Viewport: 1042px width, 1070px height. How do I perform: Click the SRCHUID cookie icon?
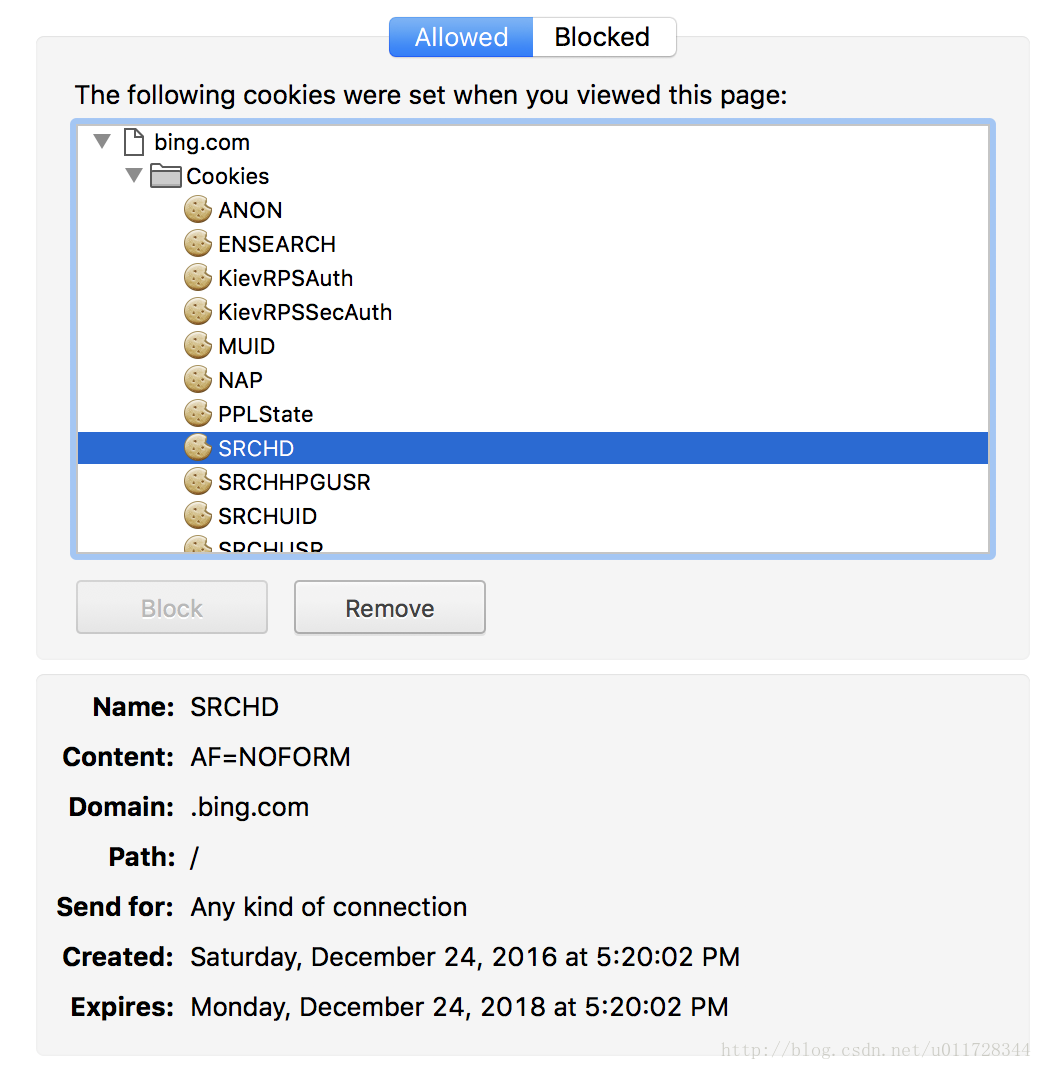(x=198, y=516)
